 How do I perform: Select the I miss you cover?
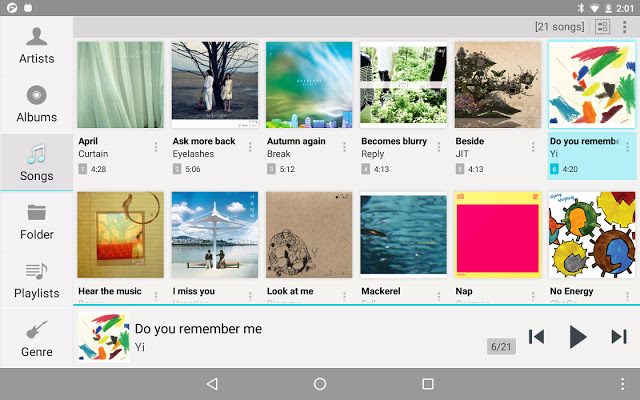coord(215,235)
